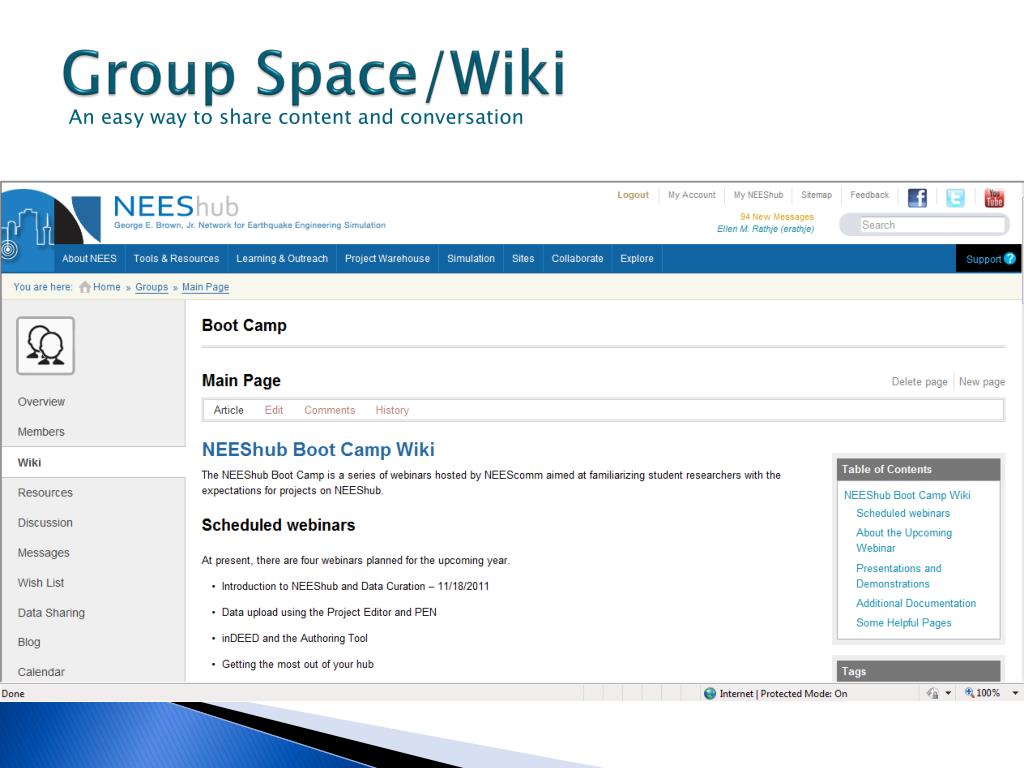Switch to the Edit tab
Image resolution: width=1024 pixels, height=768 pixels.
274,410
